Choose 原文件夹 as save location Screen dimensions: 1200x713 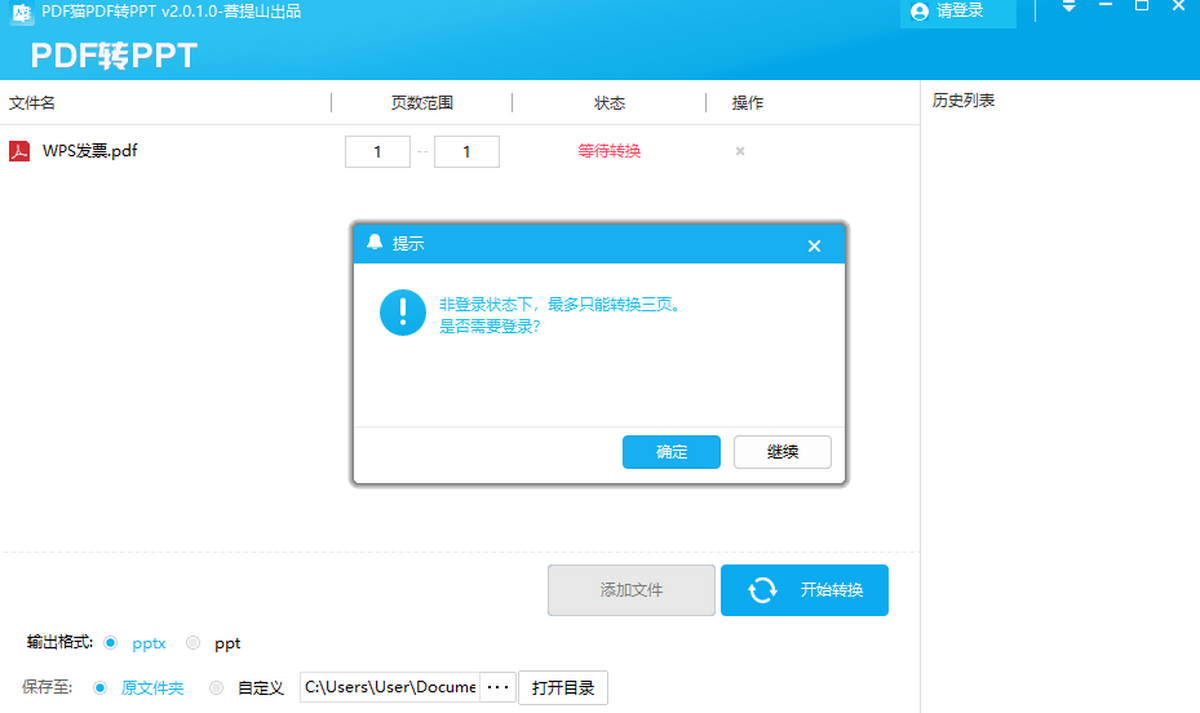pyautogui.click(x=100, y=688)
